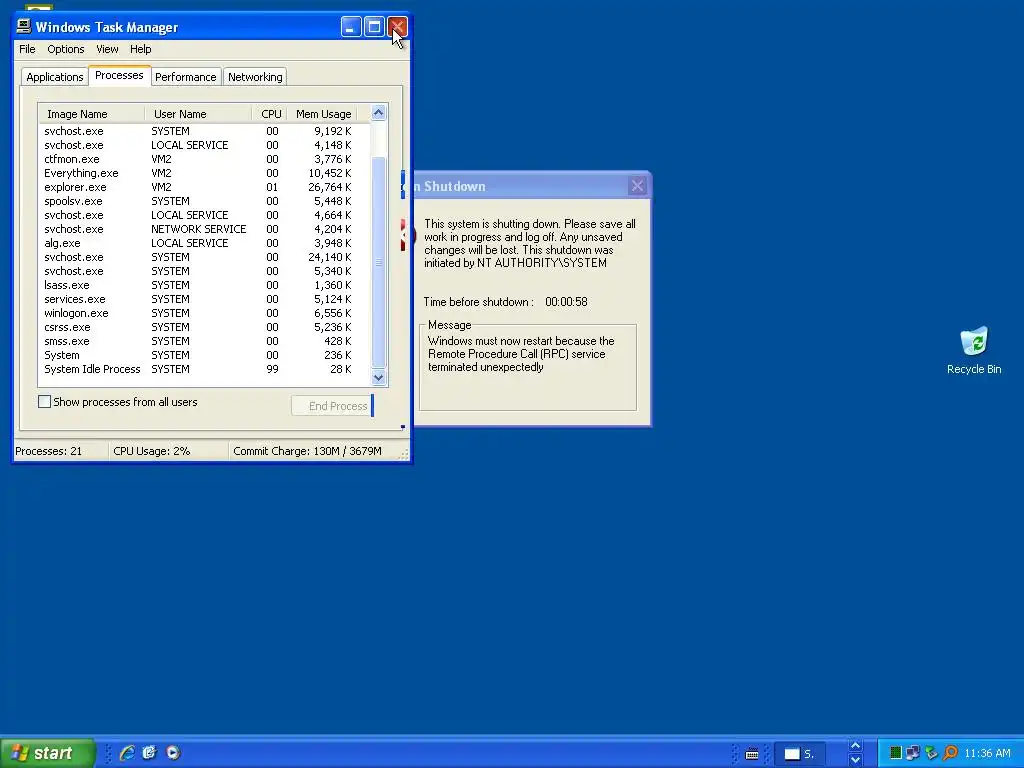Viewport: 1024px width, 768px height.
Task: Close the Windows Task Manager window
Action: 397,27
